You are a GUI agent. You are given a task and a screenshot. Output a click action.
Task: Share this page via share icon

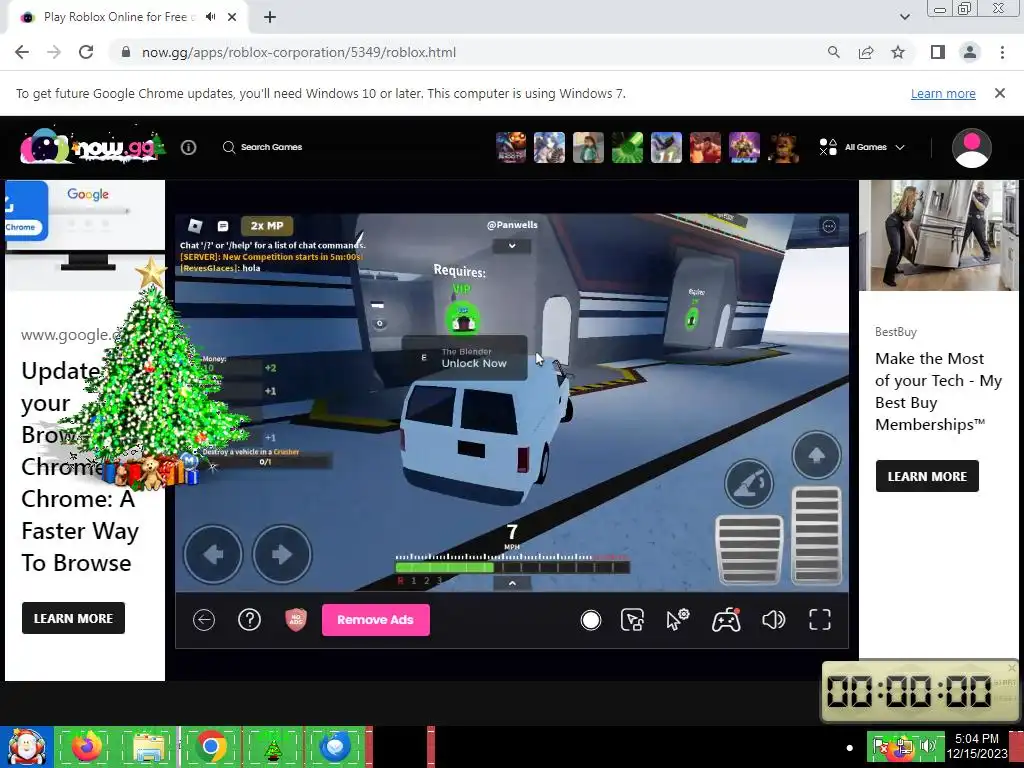(x=866, y=52)
